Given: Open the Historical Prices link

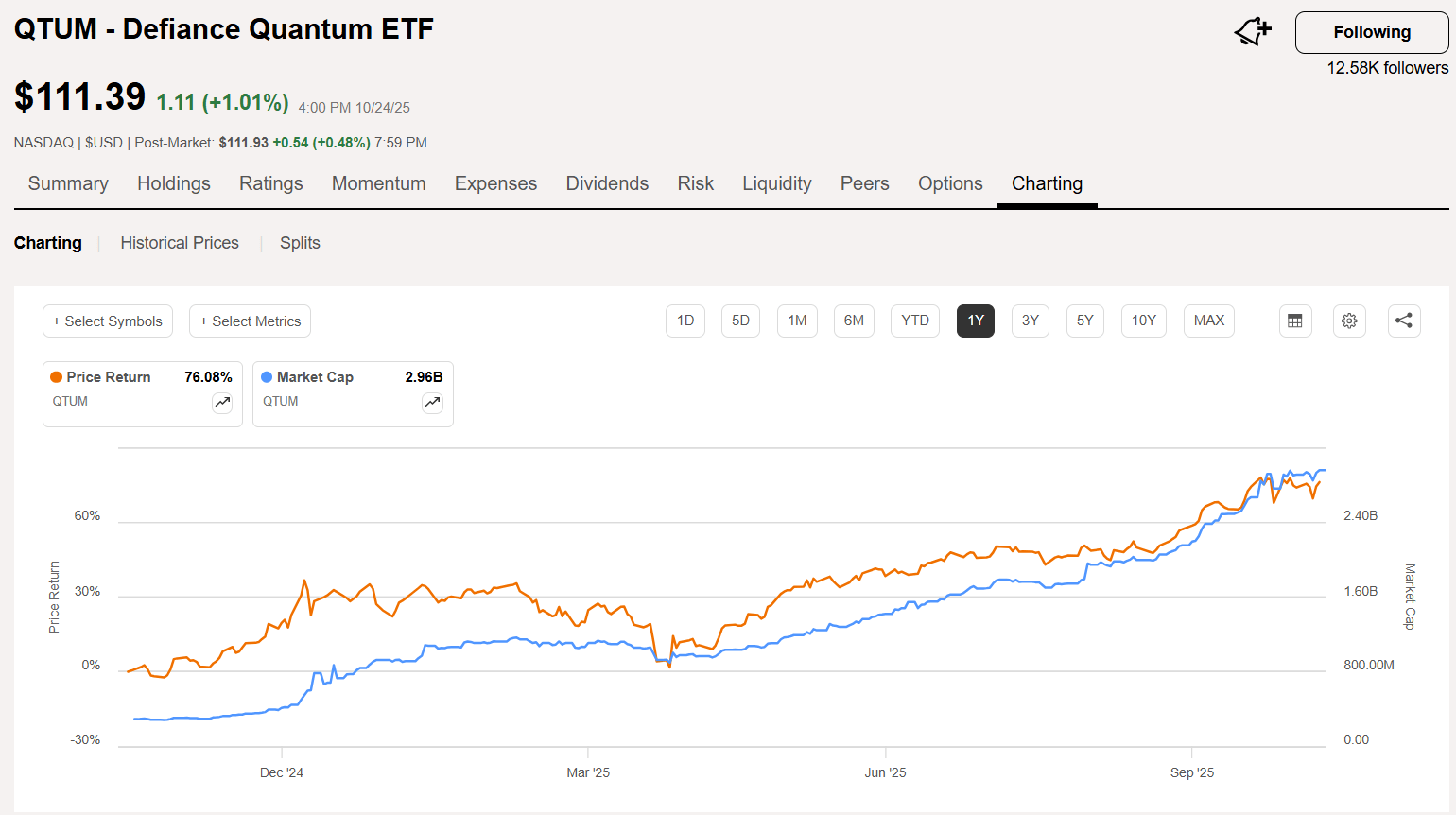Looking at the screenshot, I should (x=180, y=243).
